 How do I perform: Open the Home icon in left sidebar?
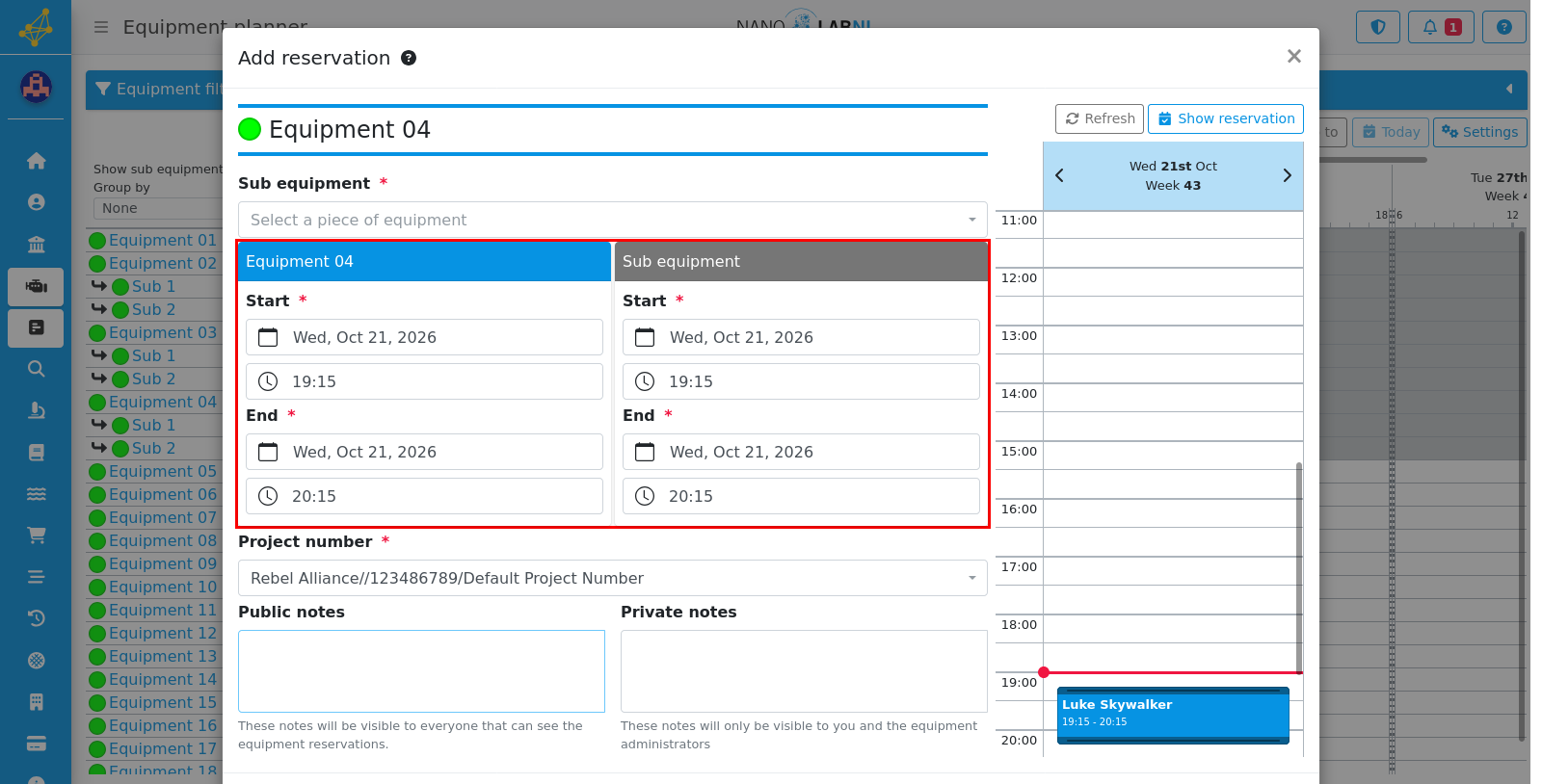(36, 161)
